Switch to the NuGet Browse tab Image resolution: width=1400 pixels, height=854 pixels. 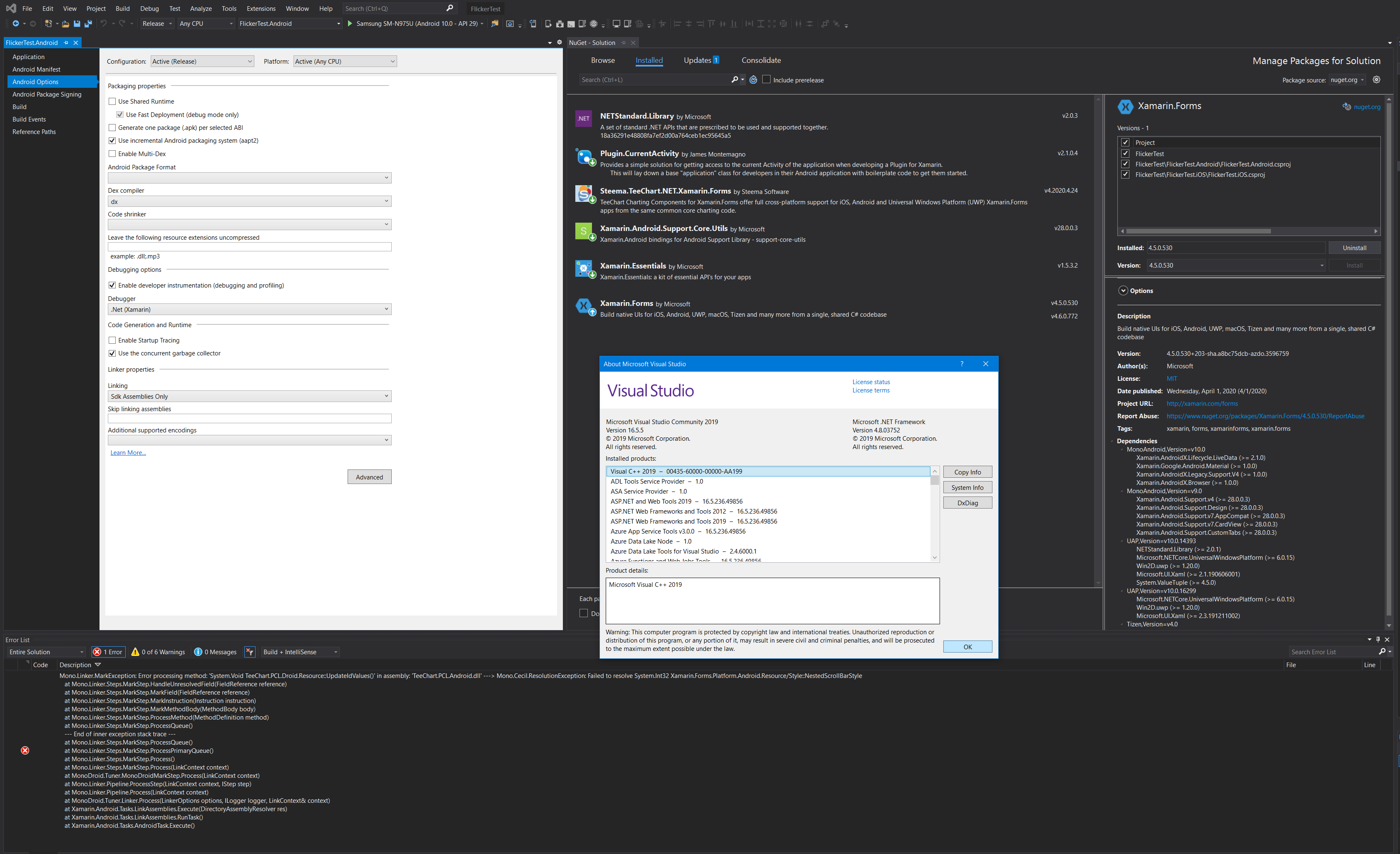(602, 60)
